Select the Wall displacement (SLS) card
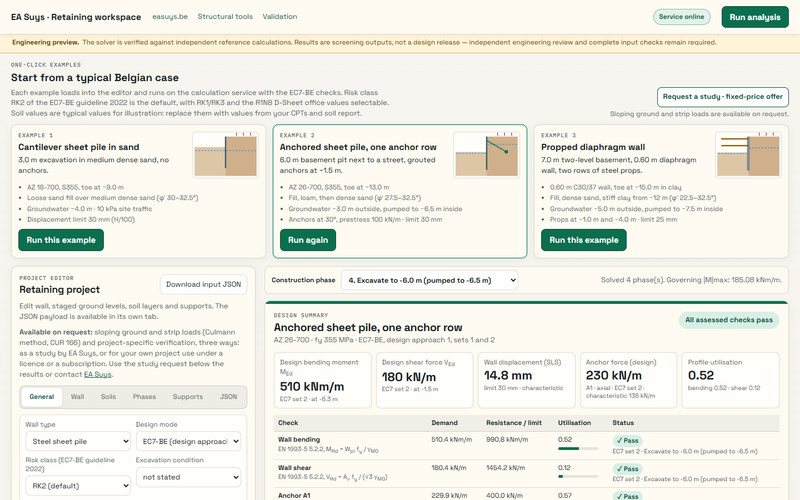Viewport: 800px width, 500px height. point(527,380)
